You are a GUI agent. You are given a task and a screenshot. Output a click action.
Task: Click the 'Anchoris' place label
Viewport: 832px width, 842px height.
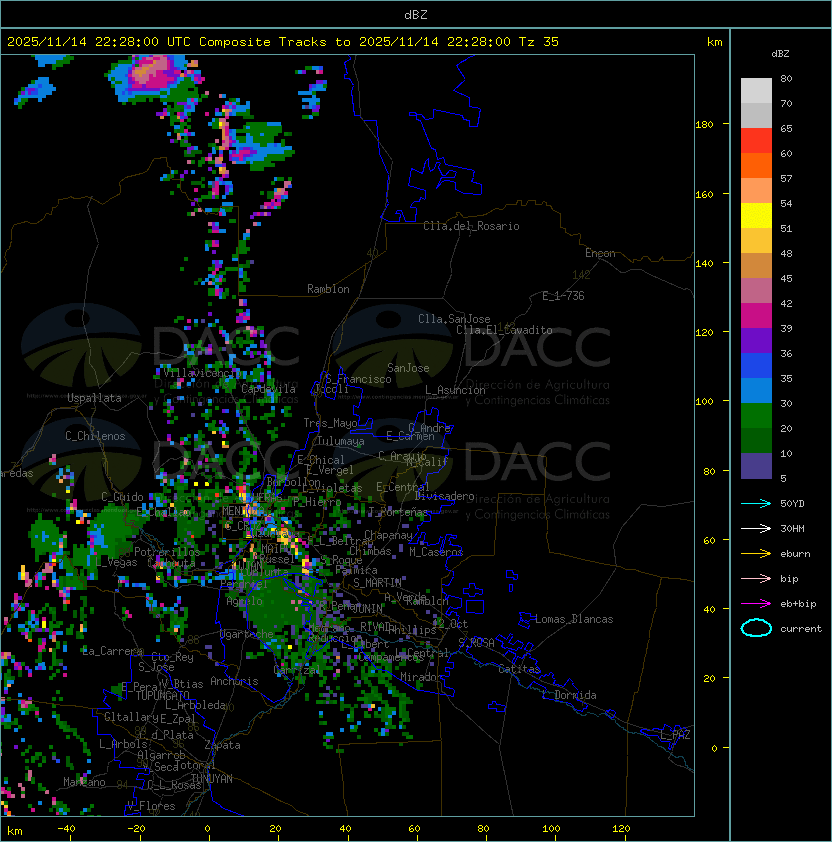[234, 681]
